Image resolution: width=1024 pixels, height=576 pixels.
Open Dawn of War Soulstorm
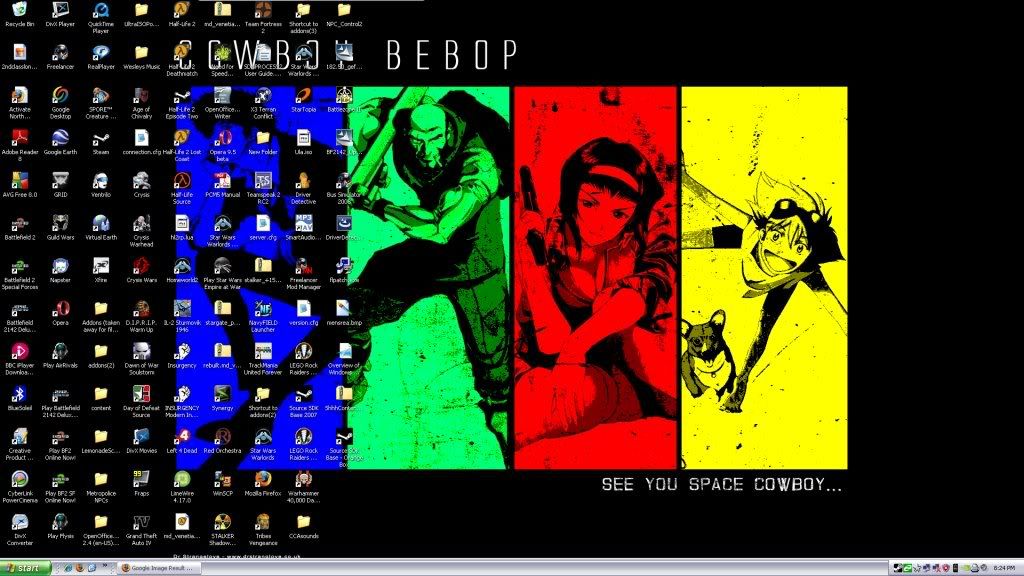141,359
